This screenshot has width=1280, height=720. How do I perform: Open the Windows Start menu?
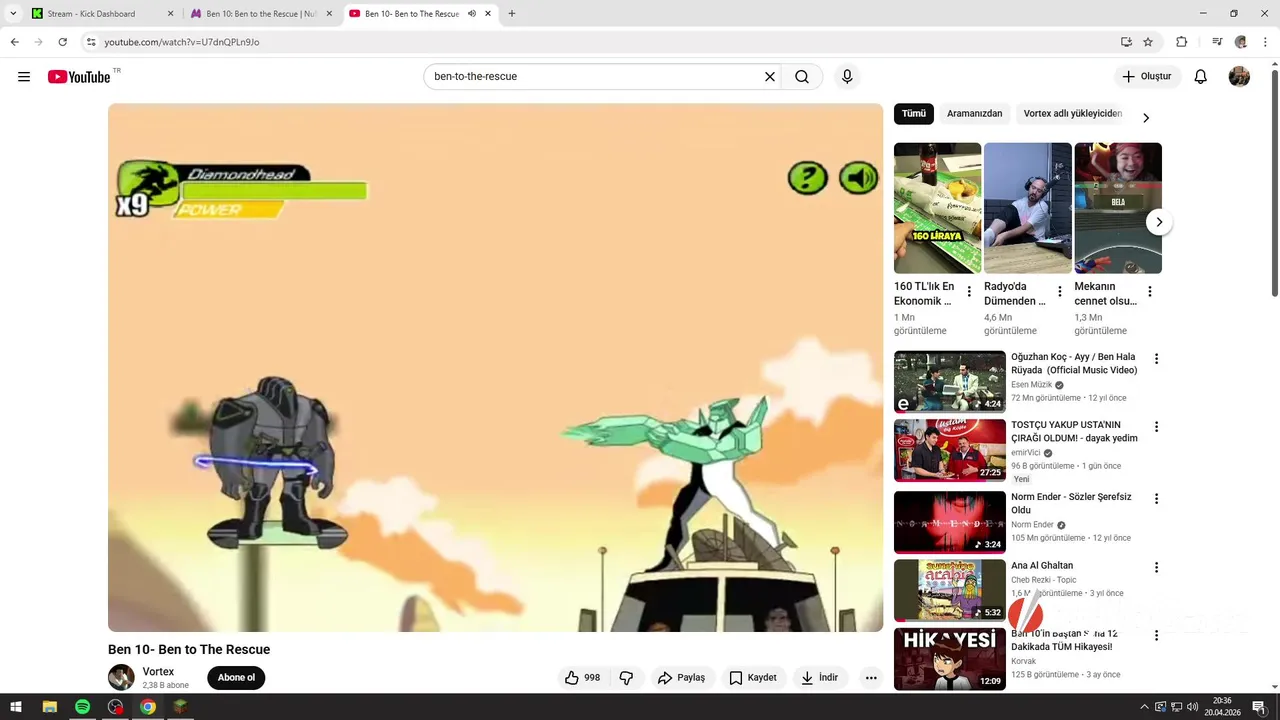coord(16,707)
